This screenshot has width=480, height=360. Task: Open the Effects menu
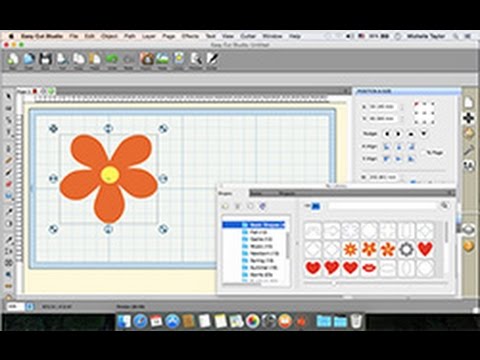pyautogui.click(x=190, y=36)
